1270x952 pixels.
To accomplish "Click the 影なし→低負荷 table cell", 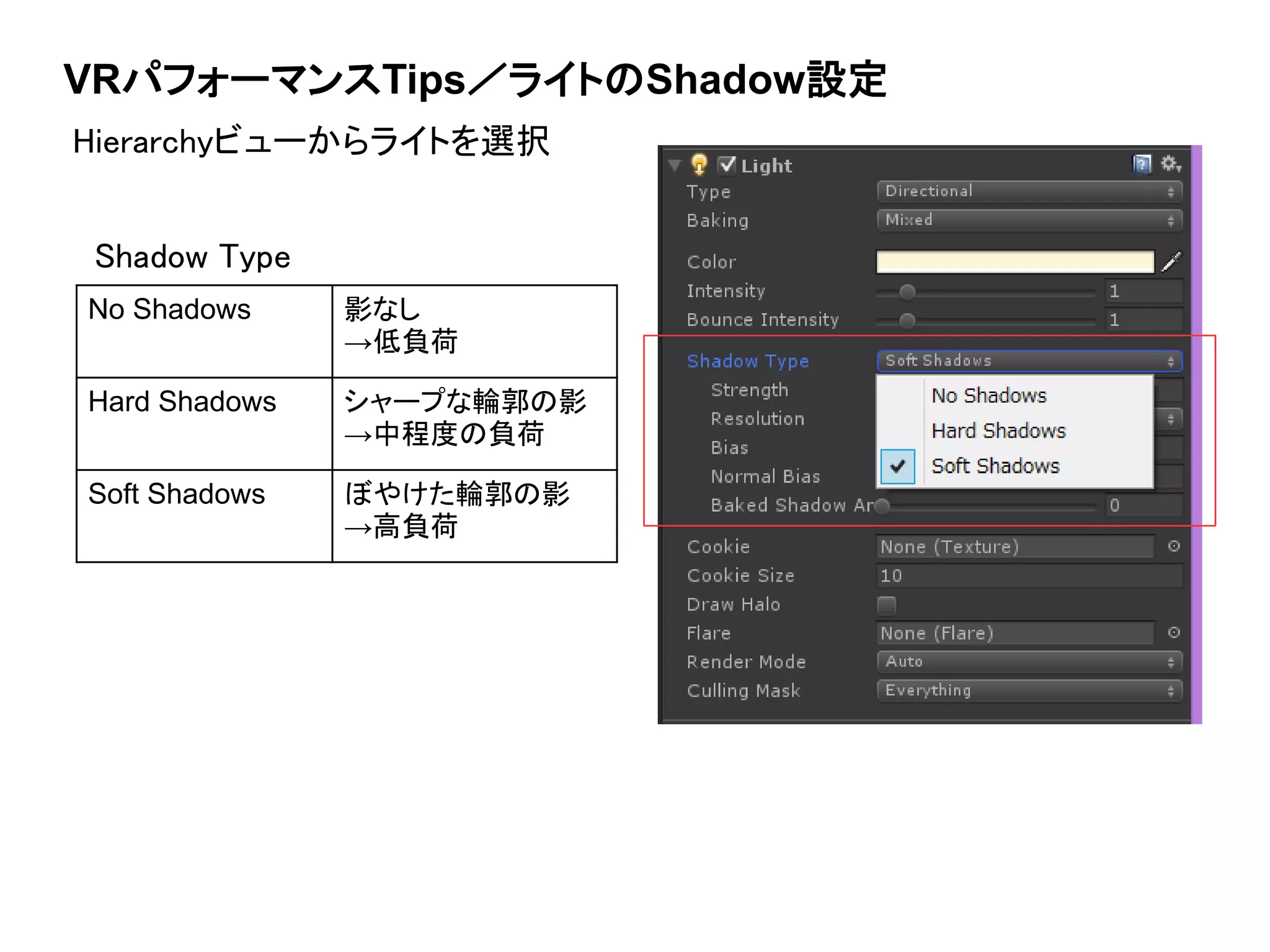I will click(474, 332).
